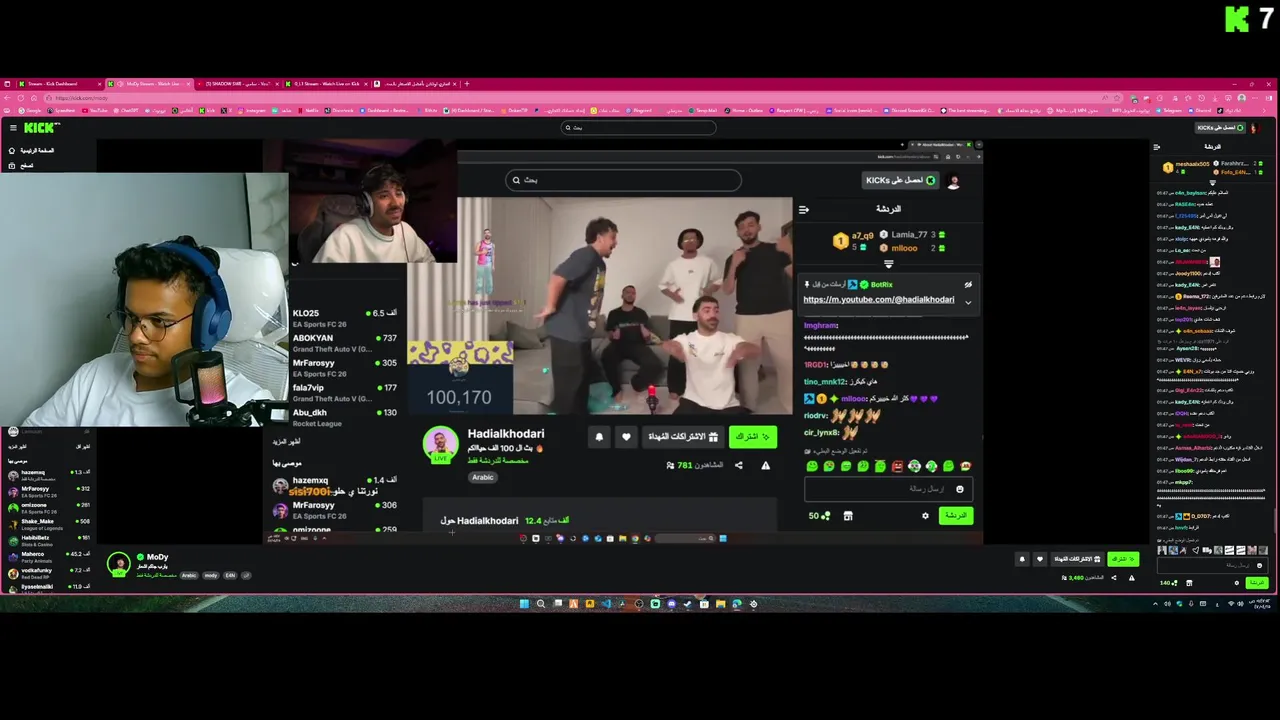Open the Netflix bookmark in bookmarks bar

point(310,110)
